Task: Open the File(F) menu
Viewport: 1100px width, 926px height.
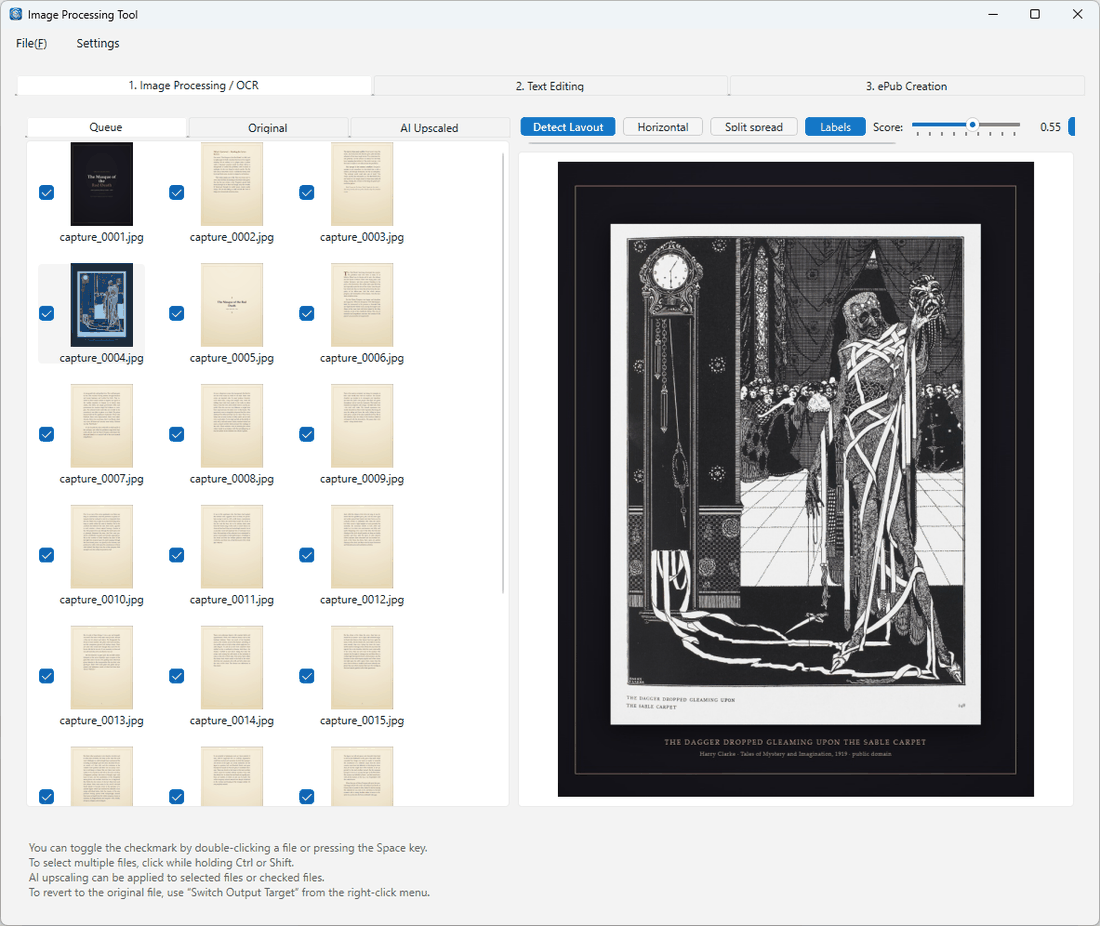Action: click(x=32, y=43)
